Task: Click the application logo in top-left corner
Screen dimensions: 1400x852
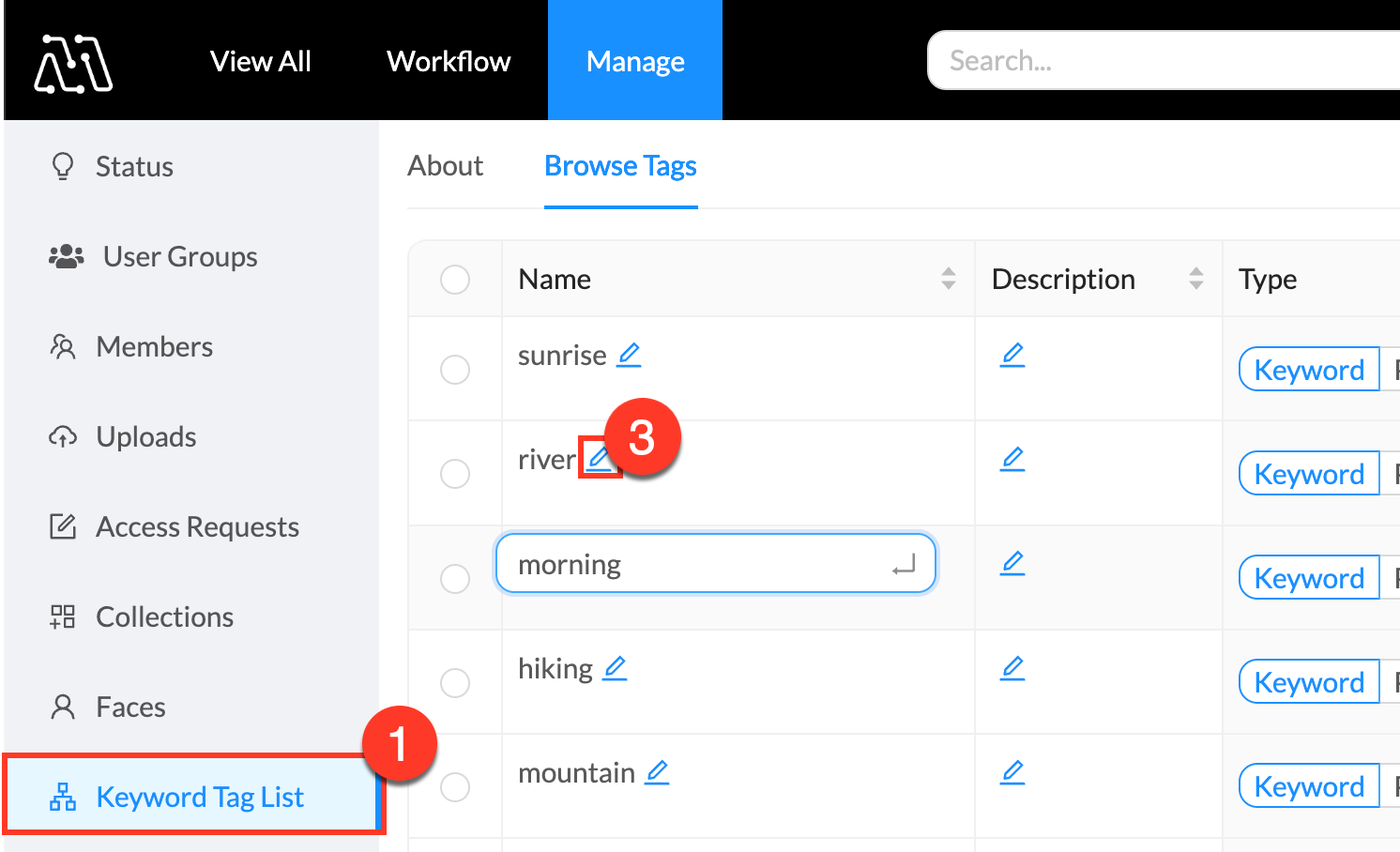Action: [x=73, y=60]
